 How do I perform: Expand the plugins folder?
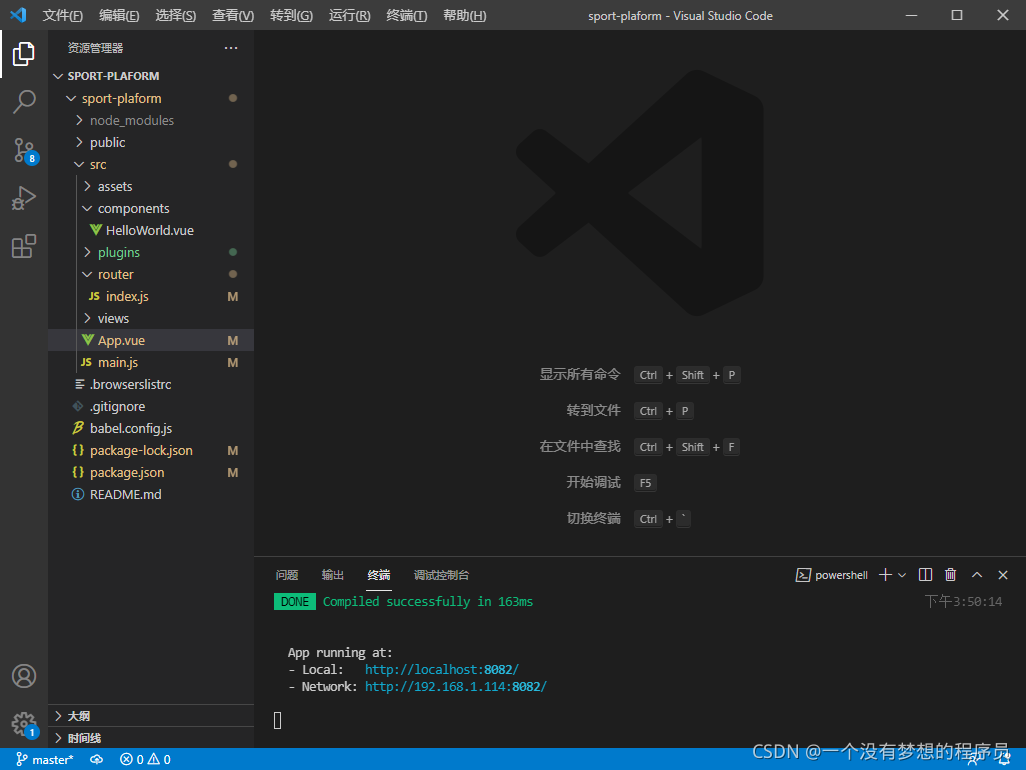(x=150, y=253)
